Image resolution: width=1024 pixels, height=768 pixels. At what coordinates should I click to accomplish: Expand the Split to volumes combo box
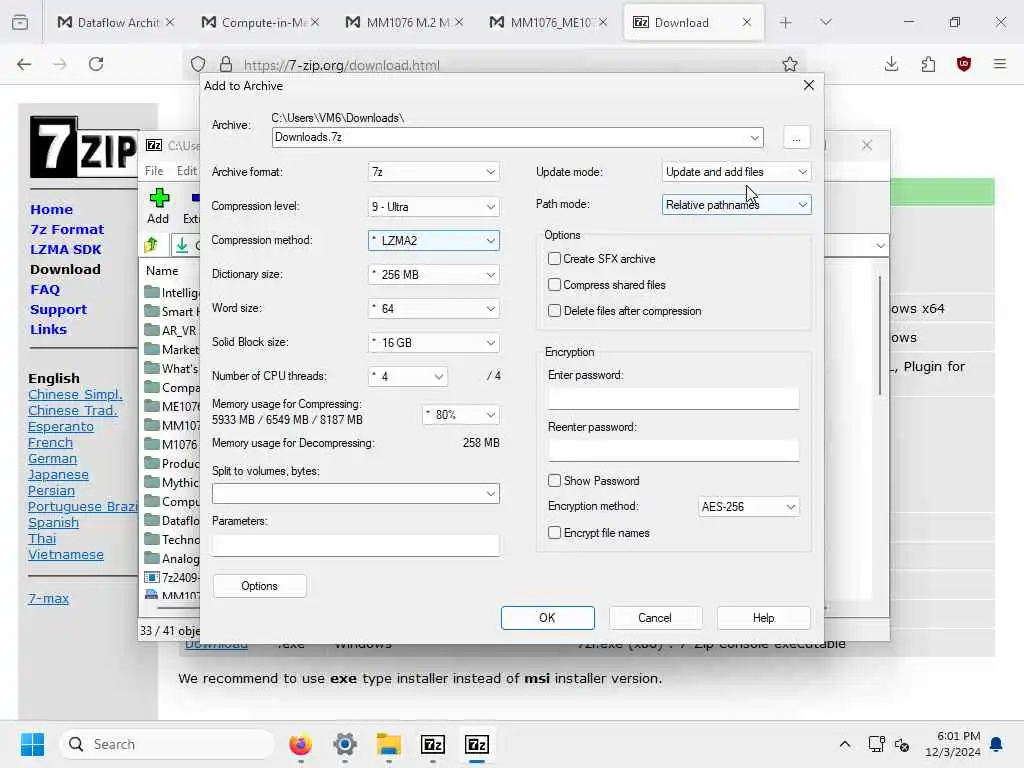click(356, 494)
